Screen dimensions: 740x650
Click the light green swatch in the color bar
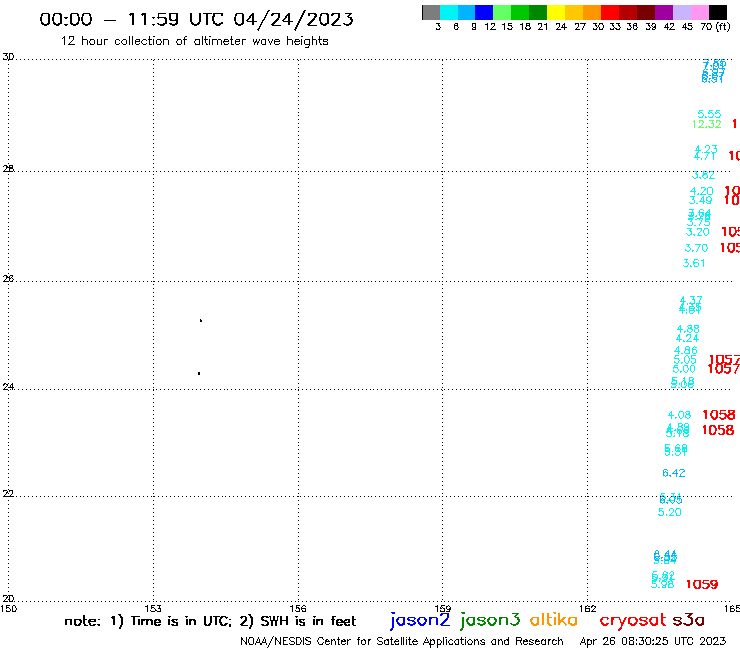pos(502,12)
